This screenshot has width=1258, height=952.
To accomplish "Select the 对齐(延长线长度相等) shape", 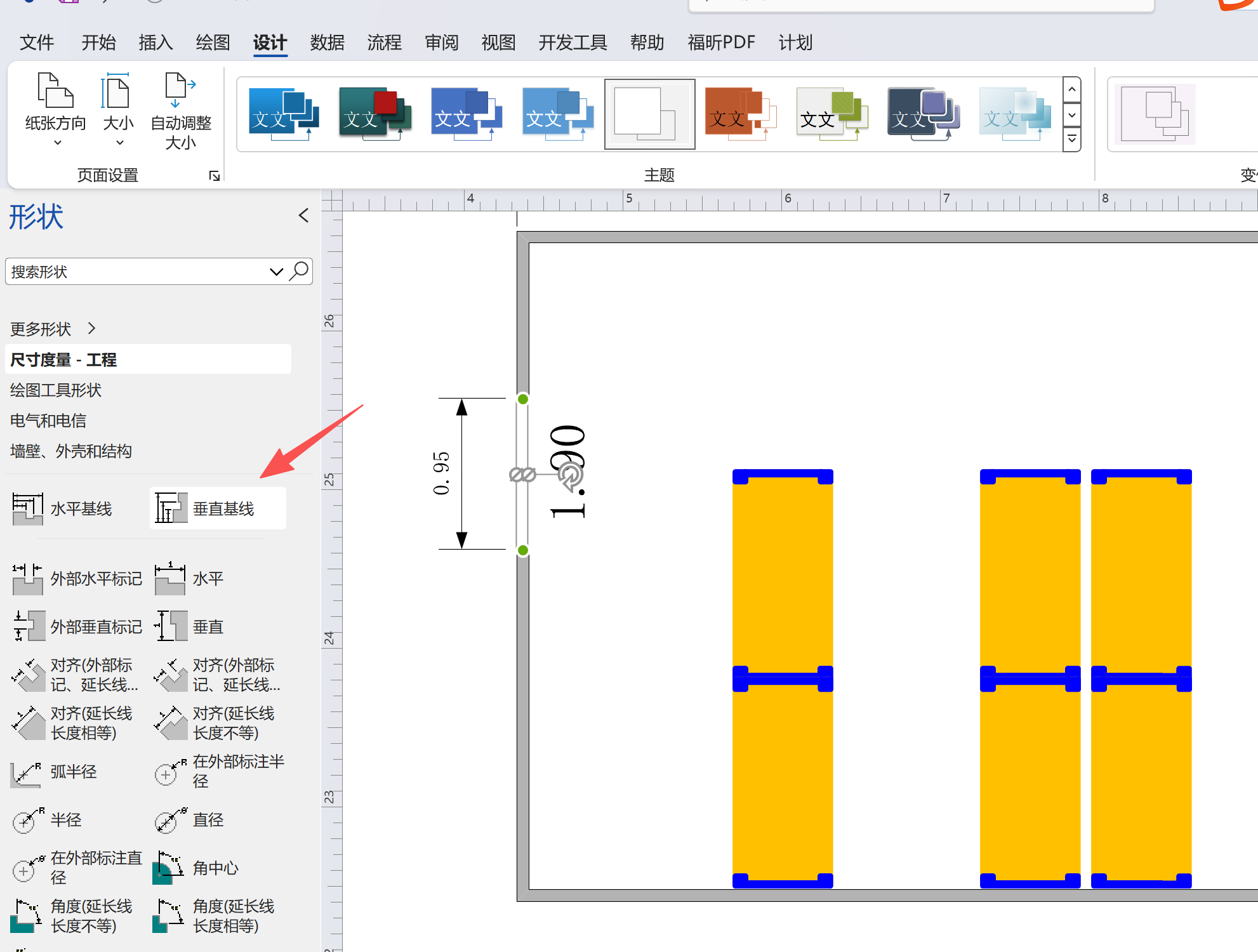I will 74,723.
